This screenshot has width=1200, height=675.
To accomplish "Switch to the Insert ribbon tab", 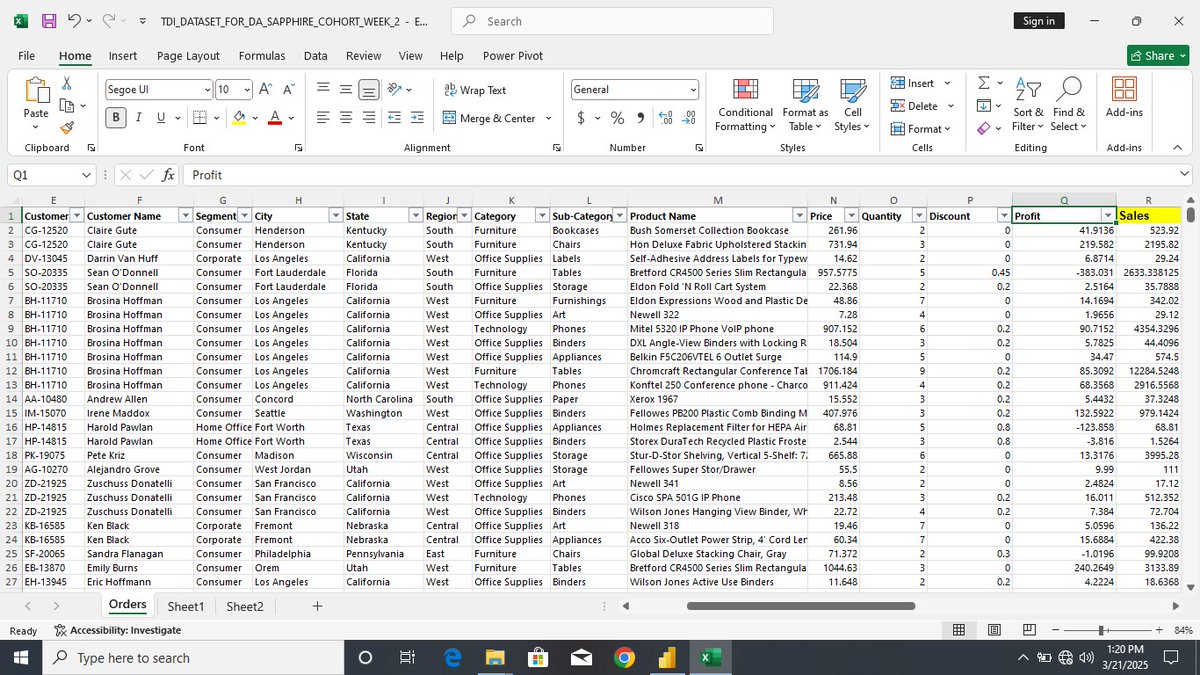I will [123, 56].
